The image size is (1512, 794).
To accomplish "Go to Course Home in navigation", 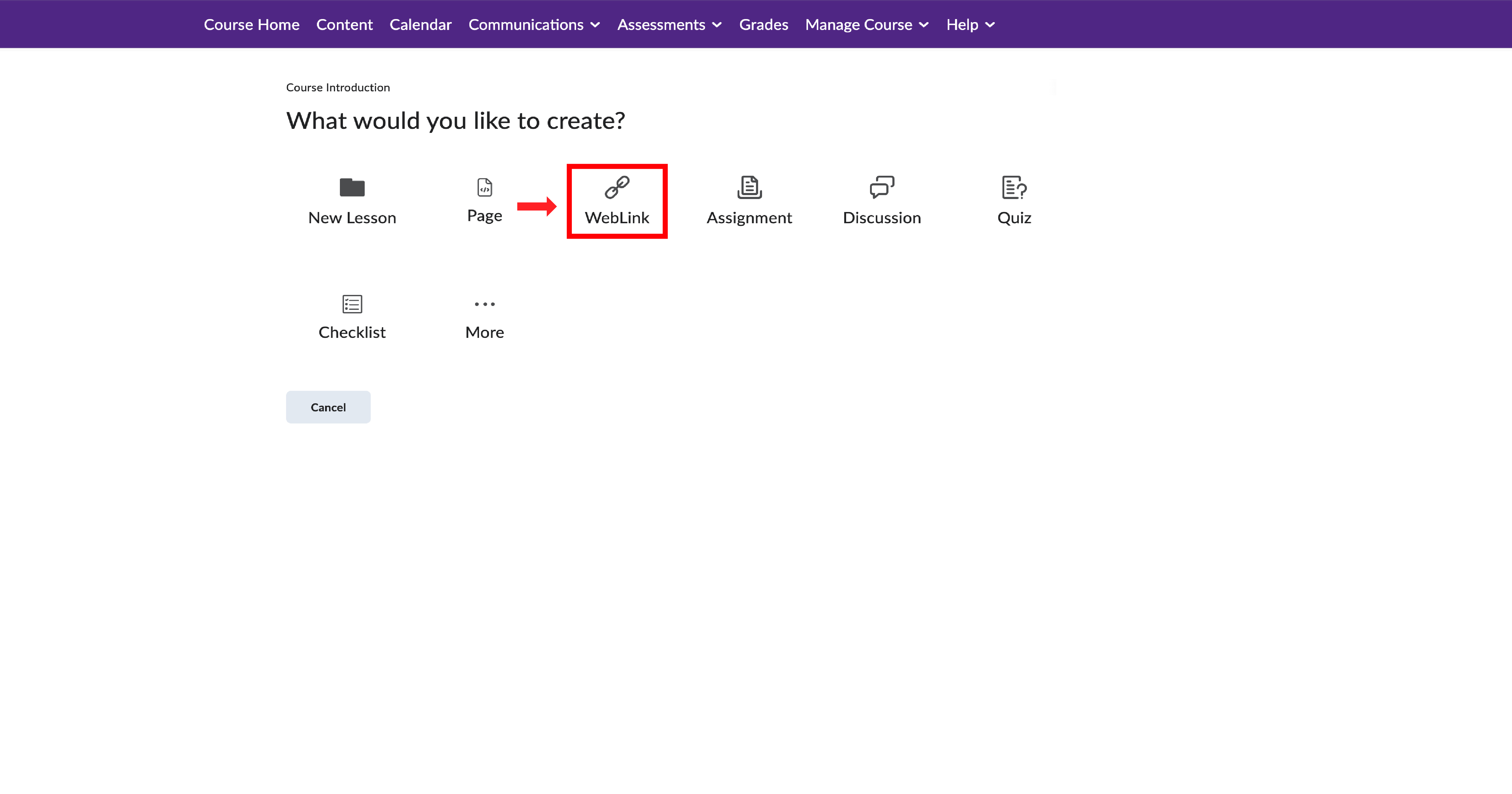I will tap(251, 24).
